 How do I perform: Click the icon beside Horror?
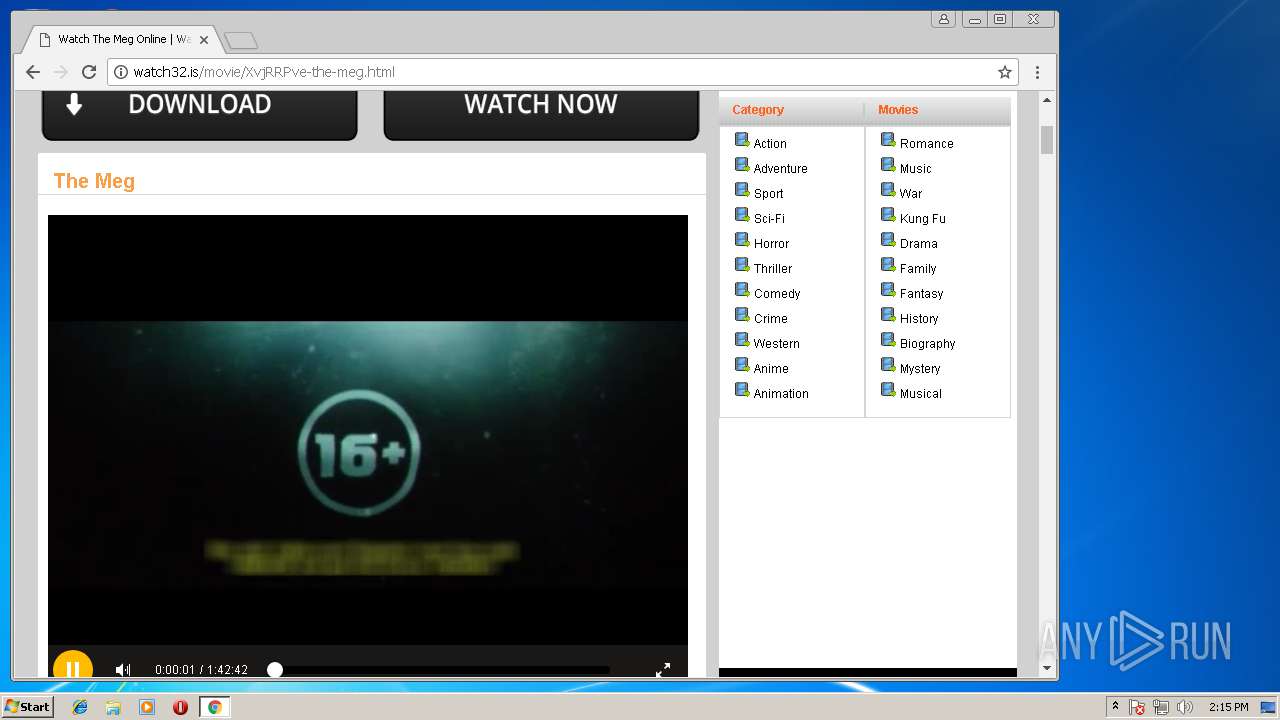[x=742, y=240]
